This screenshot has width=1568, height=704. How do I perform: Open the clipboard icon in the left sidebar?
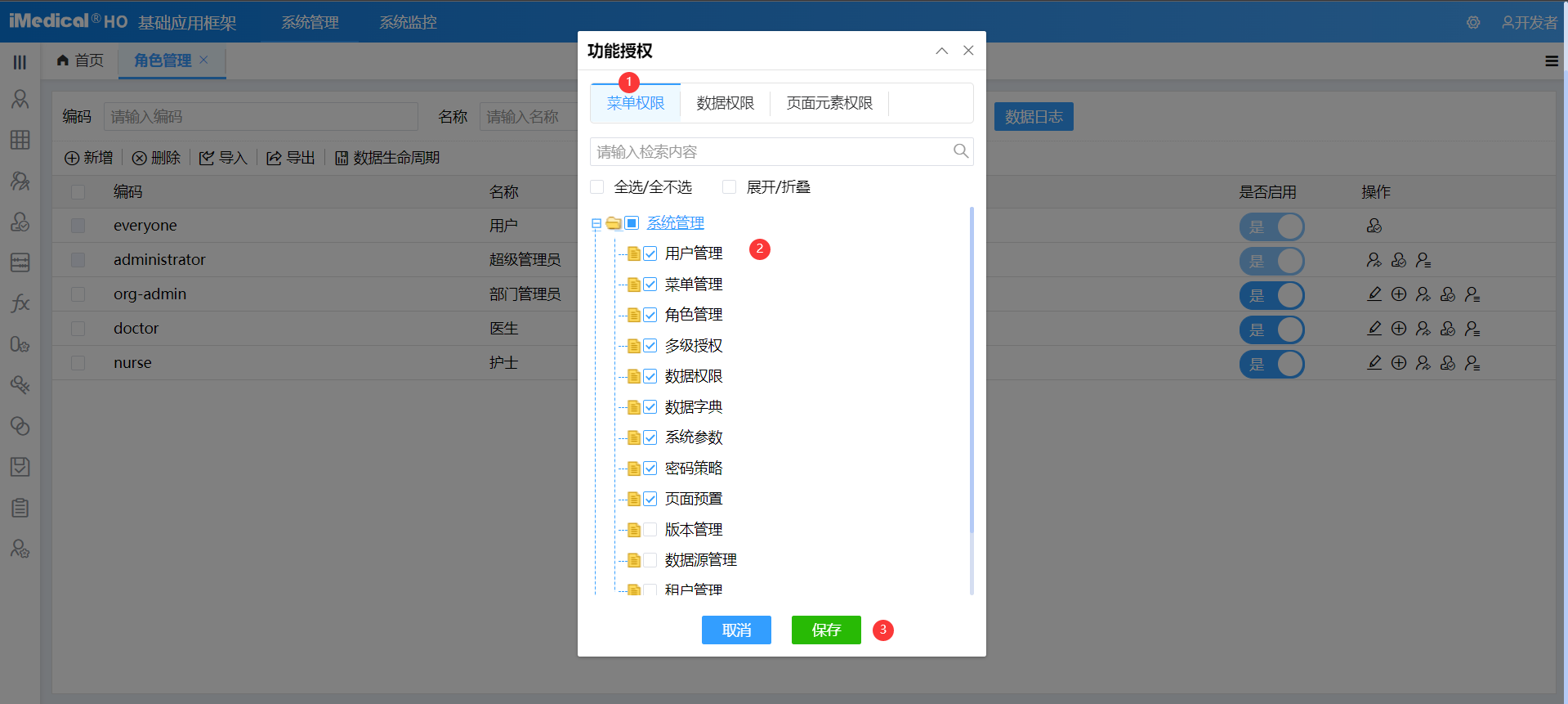point(20,508)
